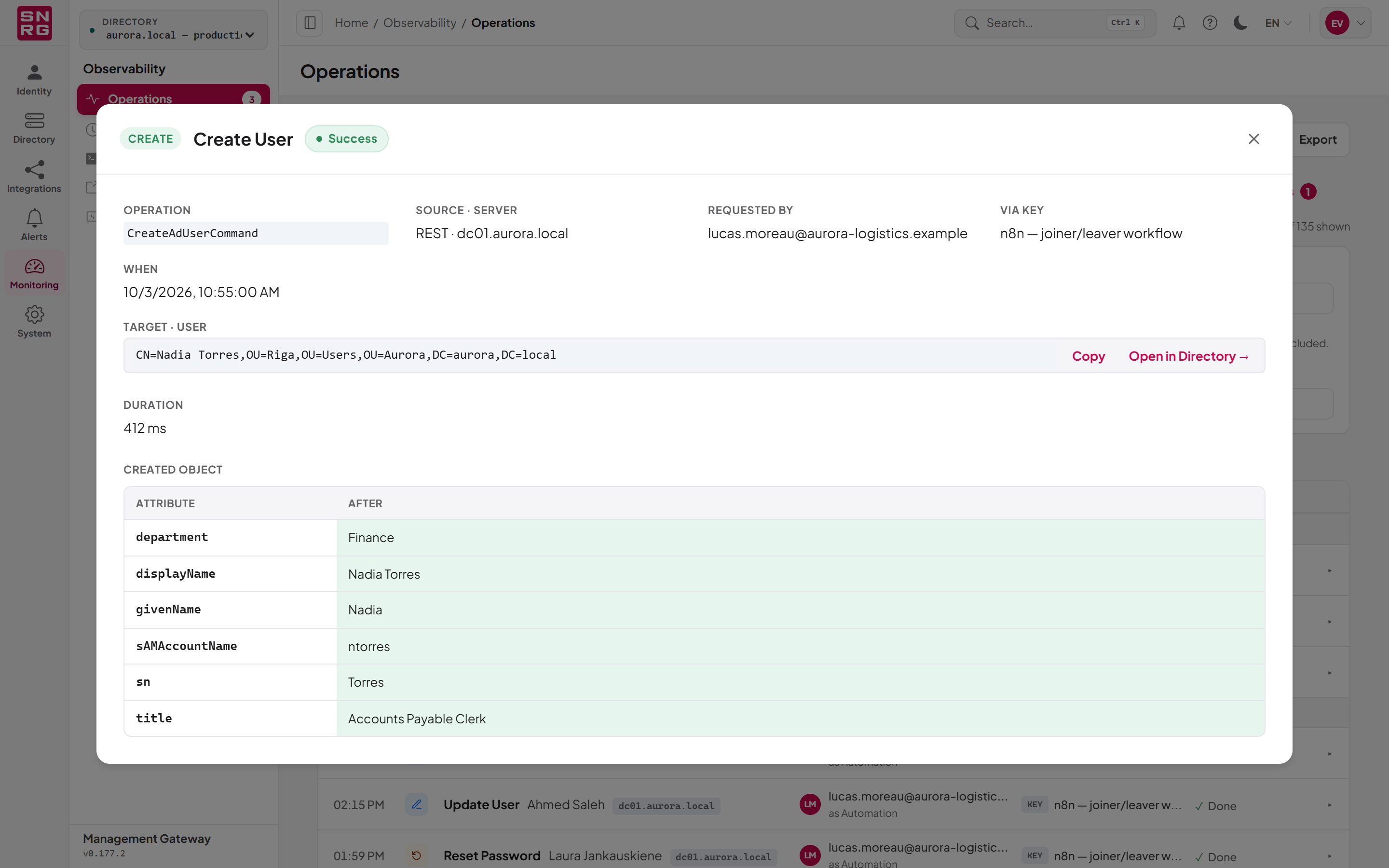Viewport: 1389px width, 868px height.
Task: Click the Update User edit pencil icon
Action: point(417,805)
